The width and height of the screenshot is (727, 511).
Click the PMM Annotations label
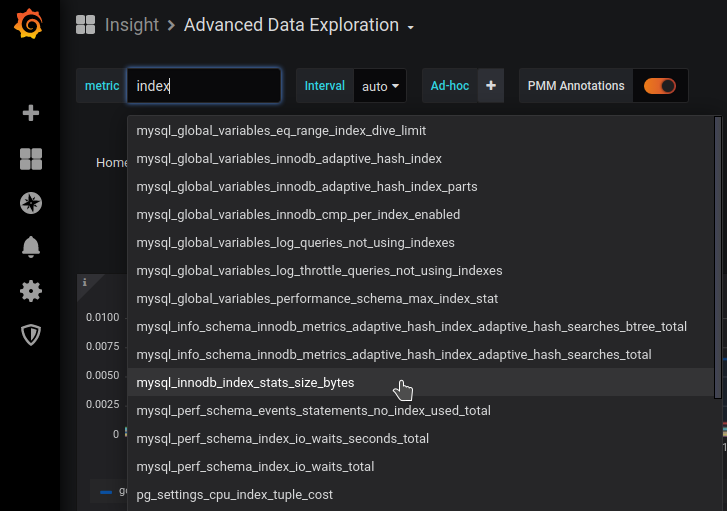(576, 86)
